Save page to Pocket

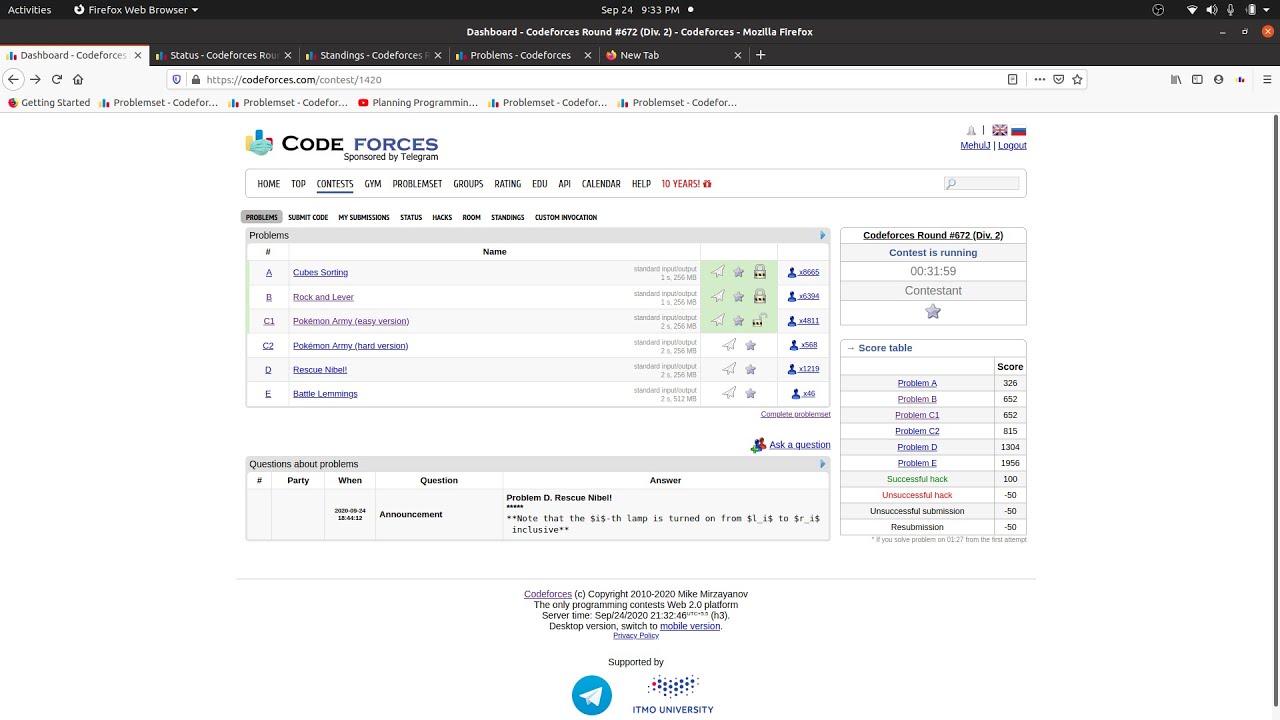coord(1058,79)
